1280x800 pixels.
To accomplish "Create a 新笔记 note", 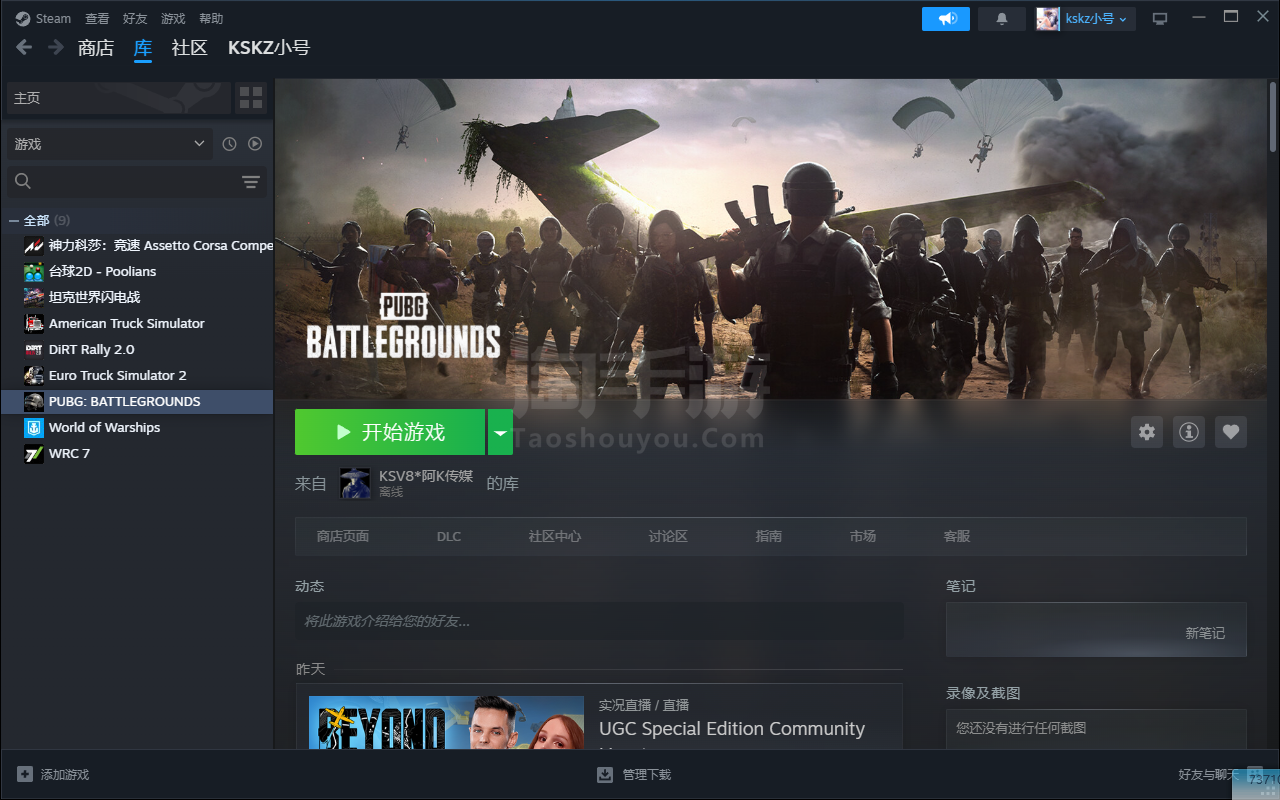I will pos(1204,633).
